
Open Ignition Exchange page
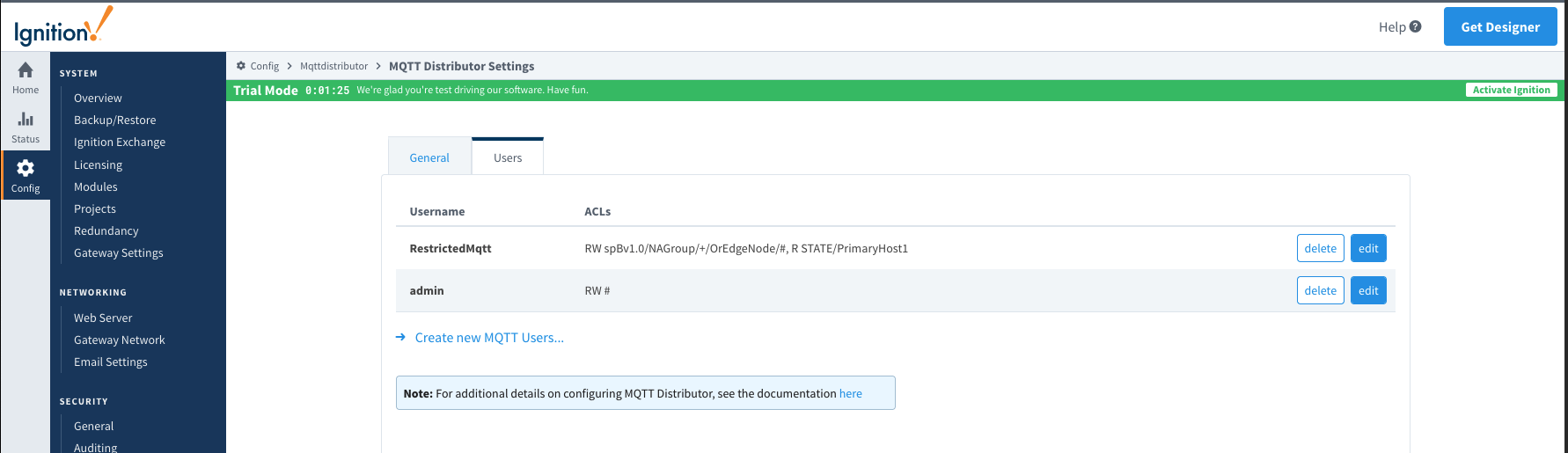[120, 142]
